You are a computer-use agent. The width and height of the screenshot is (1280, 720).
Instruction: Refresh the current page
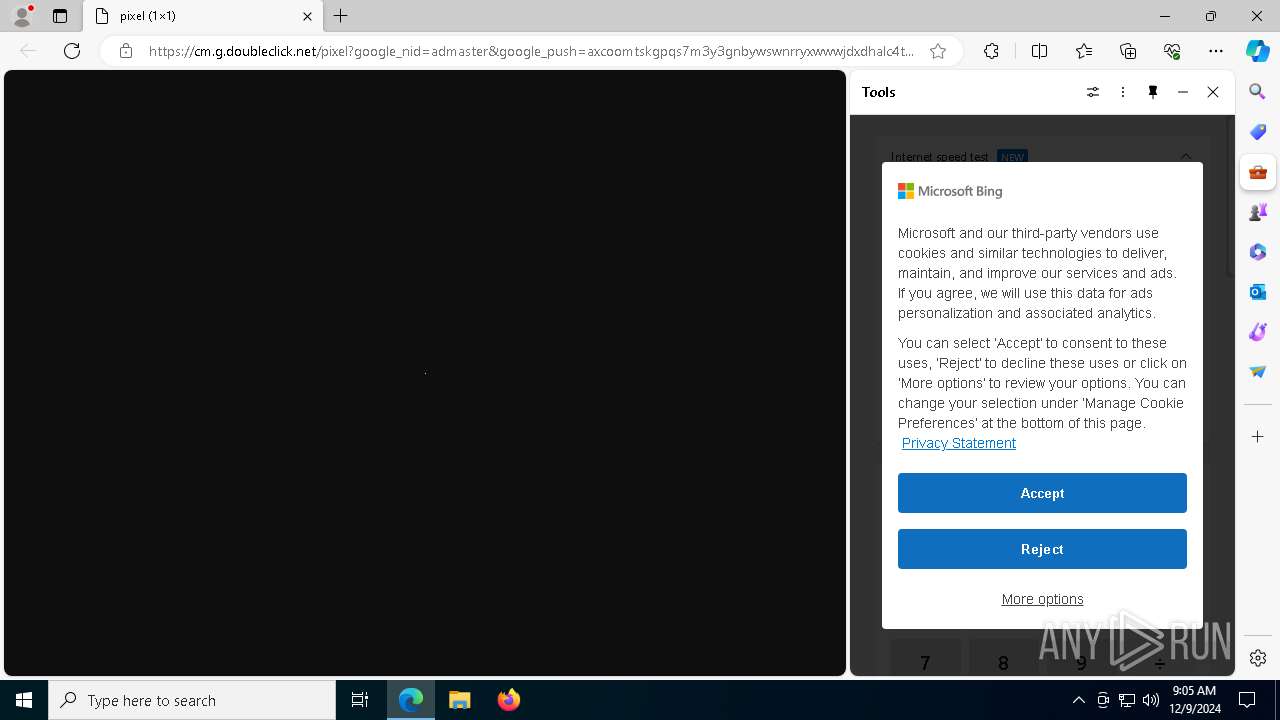tap(72, 51)
